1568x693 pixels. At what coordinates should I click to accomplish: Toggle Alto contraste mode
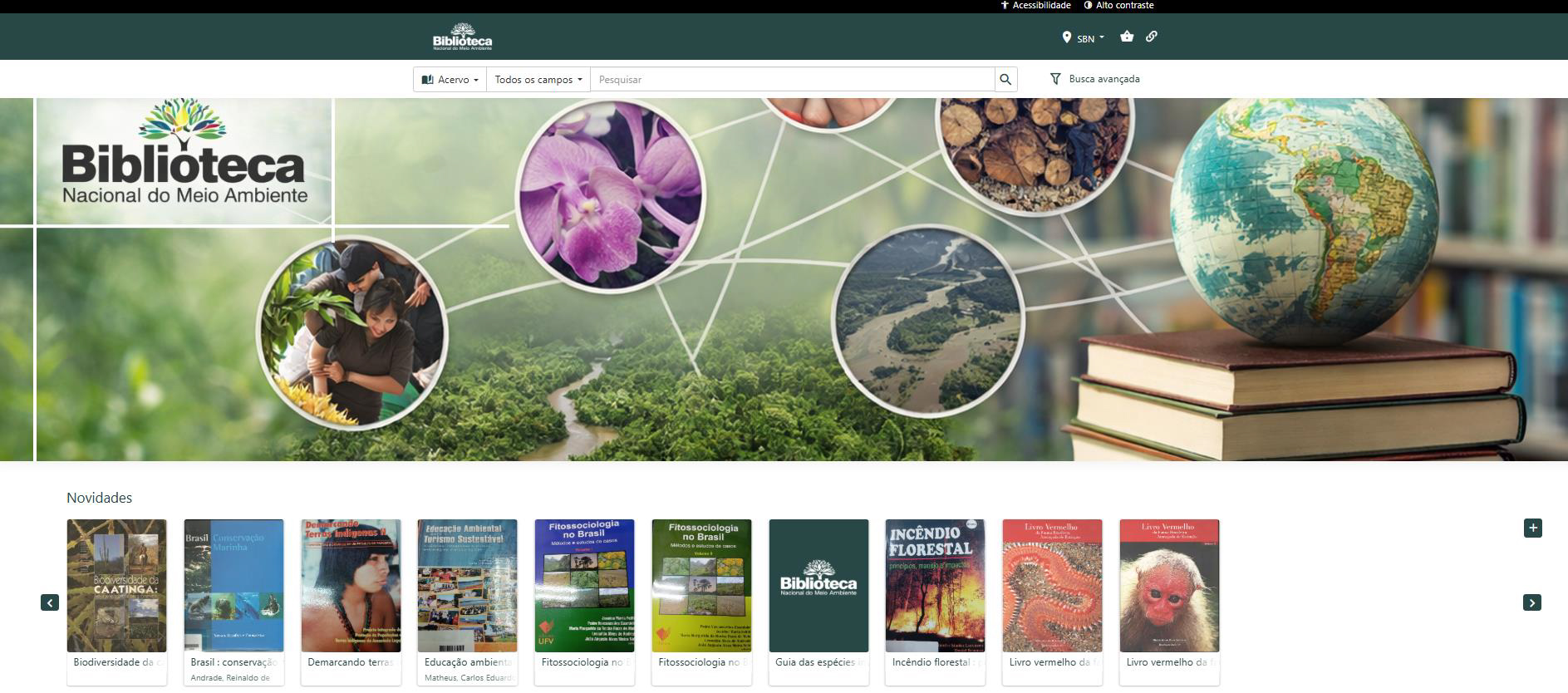(1118, 5)
